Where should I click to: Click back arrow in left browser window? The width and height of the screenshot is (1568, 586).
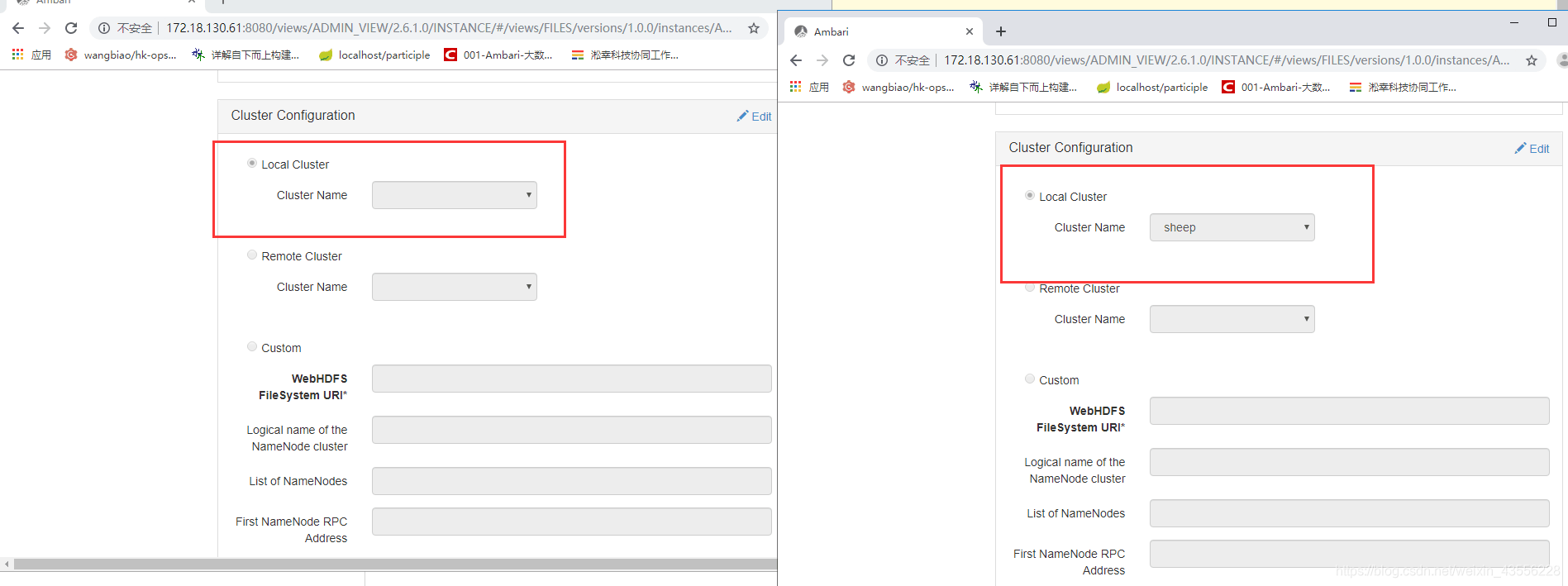18,28
